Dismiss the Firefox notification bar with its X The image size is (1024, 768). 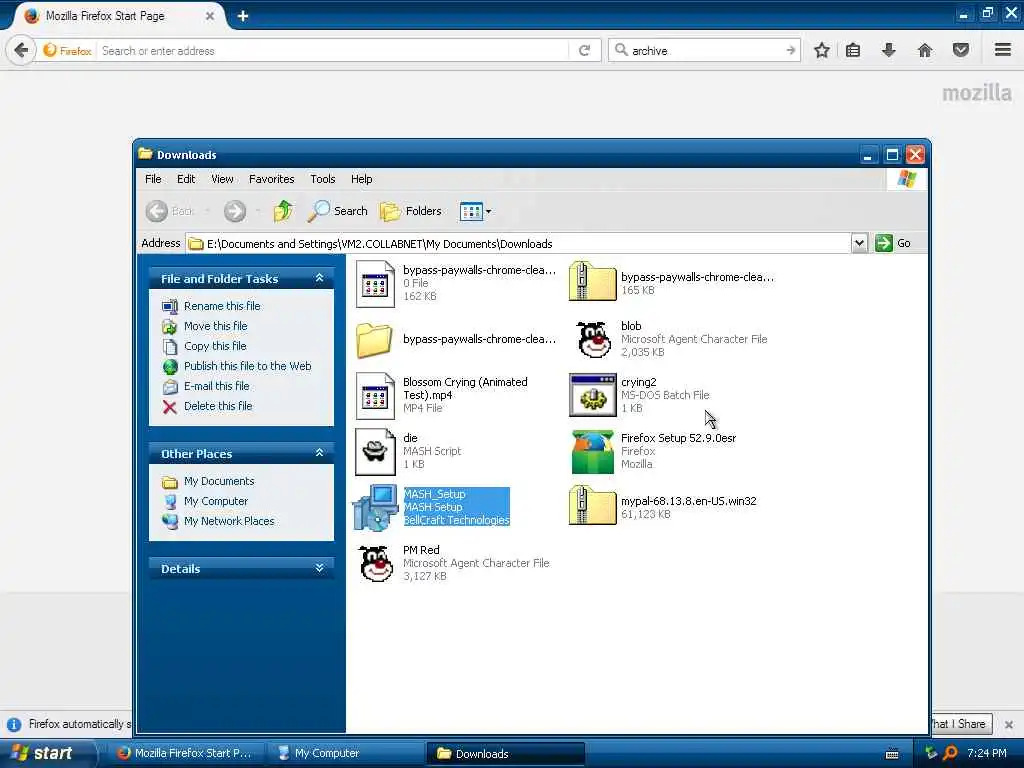(1009, 724)
